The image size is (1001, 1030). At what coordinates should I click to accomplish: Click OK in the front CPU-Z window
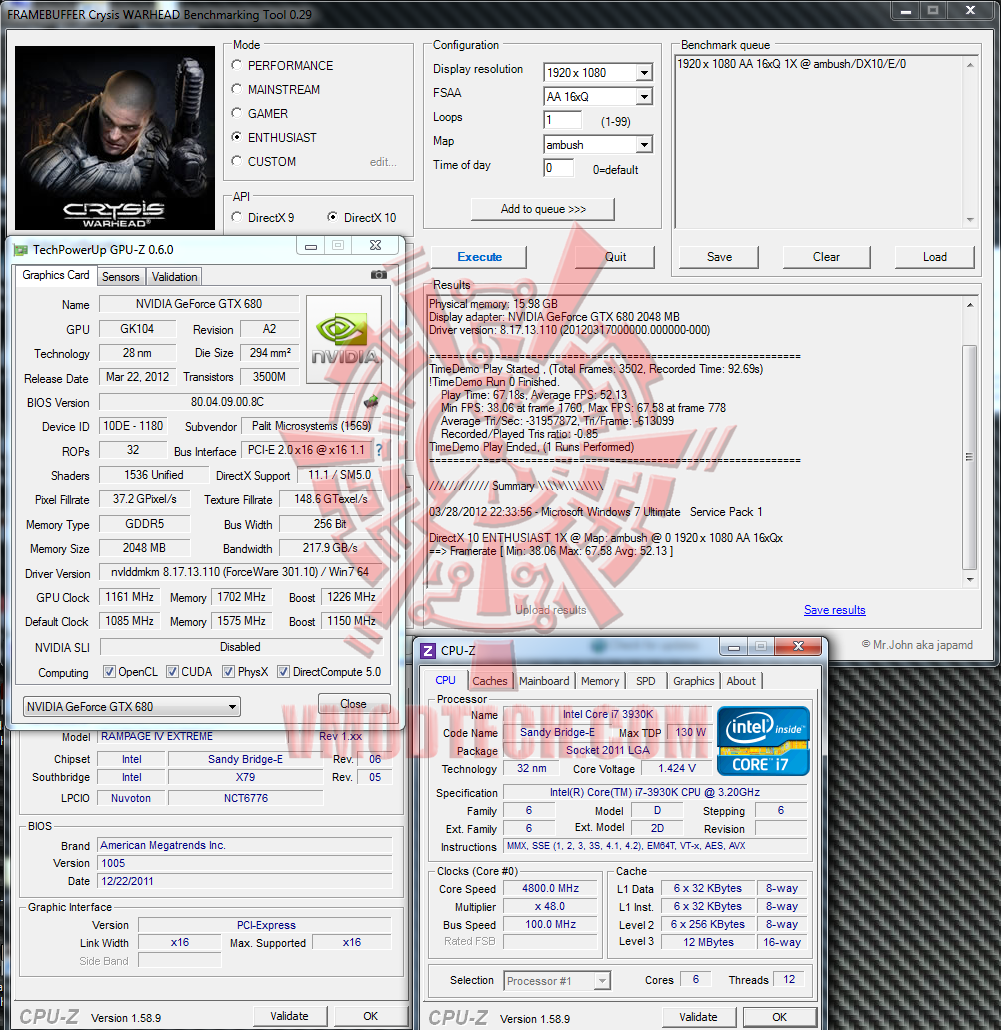pyautogui.click(x=780, y=1017)
